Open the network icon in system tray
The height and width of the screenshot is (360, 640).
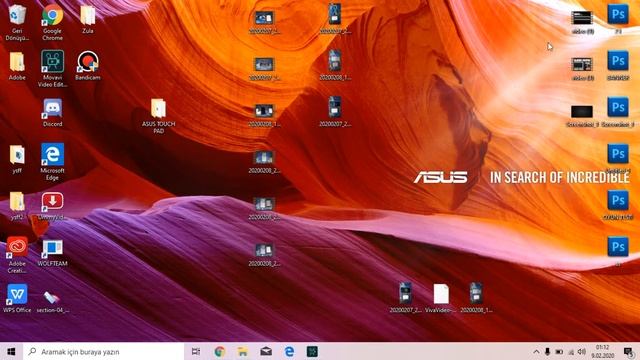[571, 351]
